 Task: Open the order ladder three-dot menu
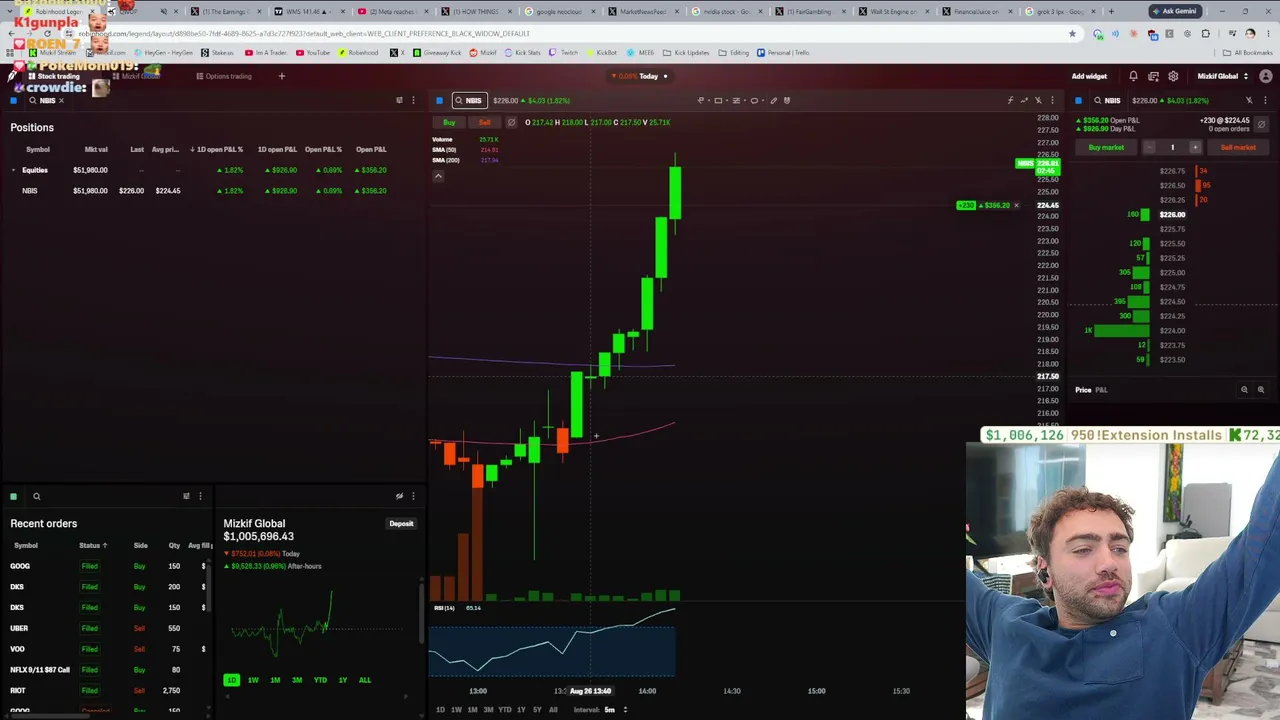(1265, 100)
